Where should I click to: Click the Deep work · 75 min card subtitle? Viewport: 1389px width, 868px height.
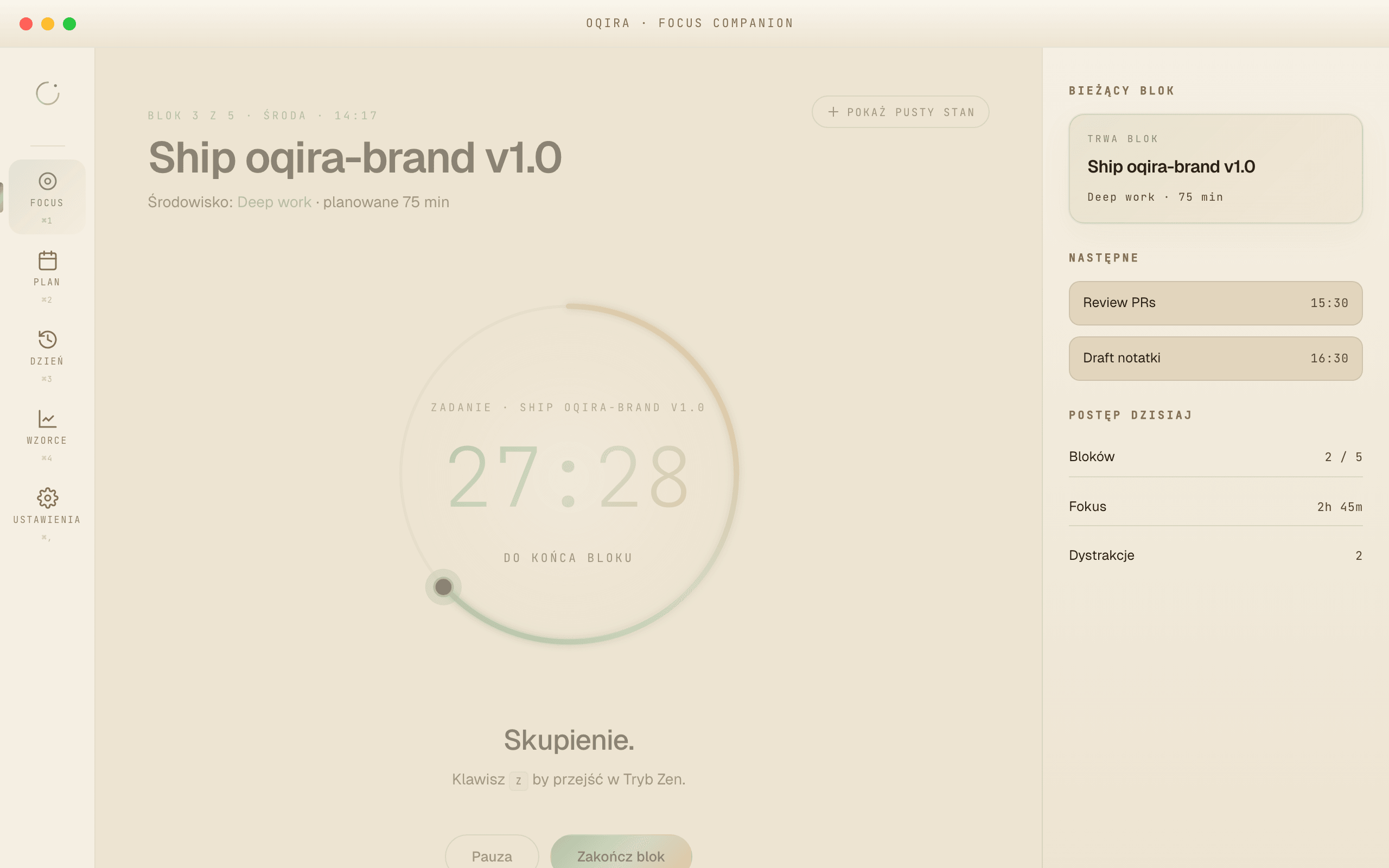[x=1155, y=197]
